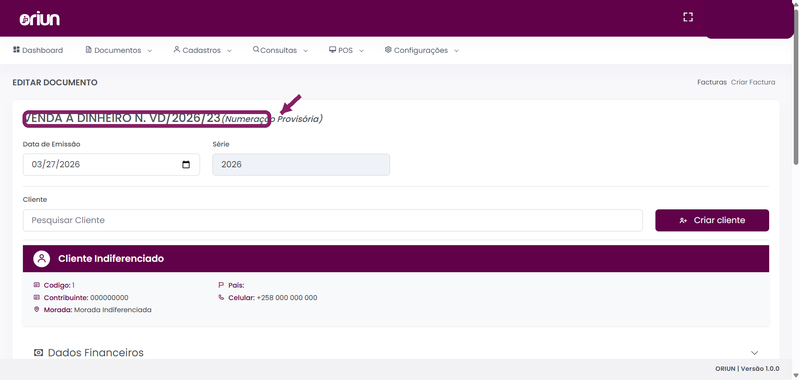Open the Documentos menu
Screen dimensions: 800x380
[118, 50]
